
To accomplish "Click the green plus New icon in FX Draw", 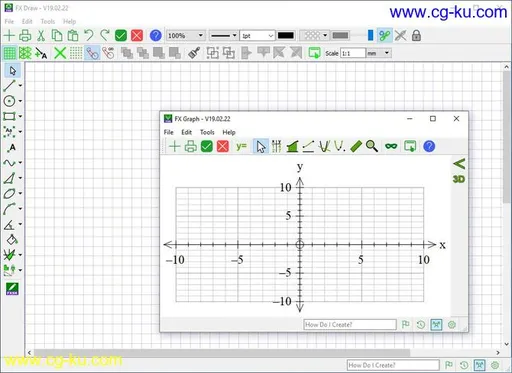I will 9,35.
